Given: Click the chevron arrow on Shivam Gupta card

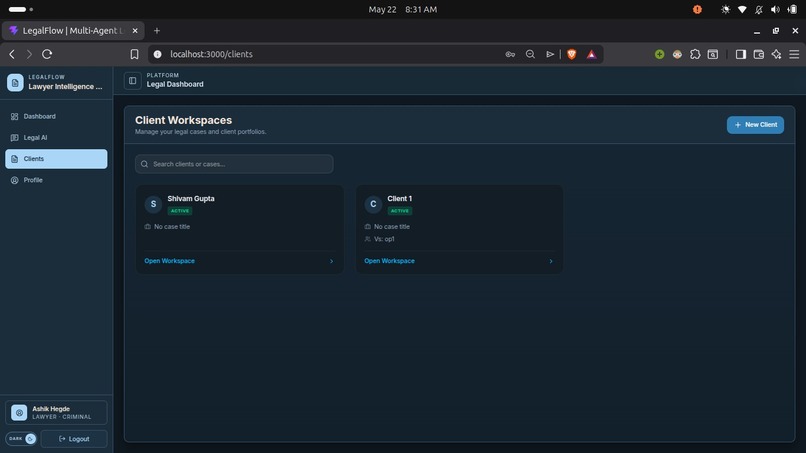Looking at the screenshot, I should [x=331, y=261].
